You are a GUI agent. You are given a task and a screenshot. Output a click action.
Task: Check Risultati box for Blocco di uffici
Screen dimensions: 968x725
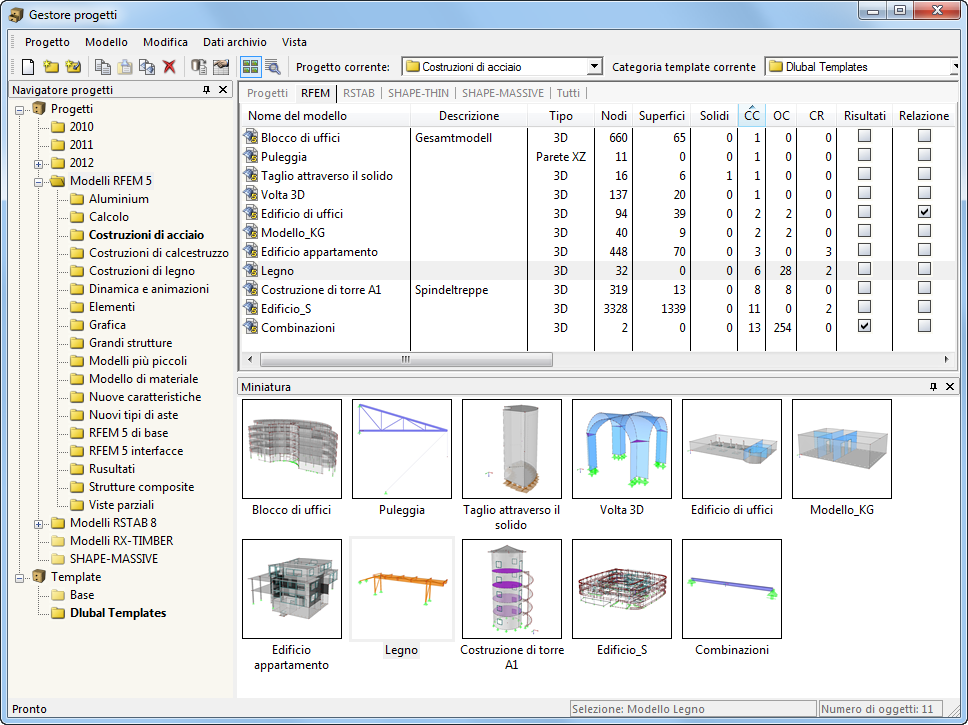click(x=864, y=136)
